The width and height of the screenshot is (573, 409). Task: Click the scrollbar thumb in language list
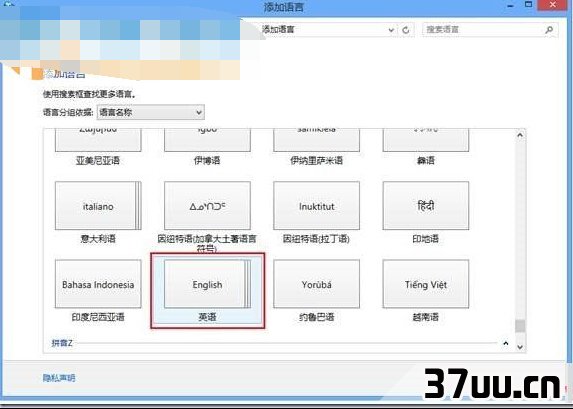[x=520, y=326]
